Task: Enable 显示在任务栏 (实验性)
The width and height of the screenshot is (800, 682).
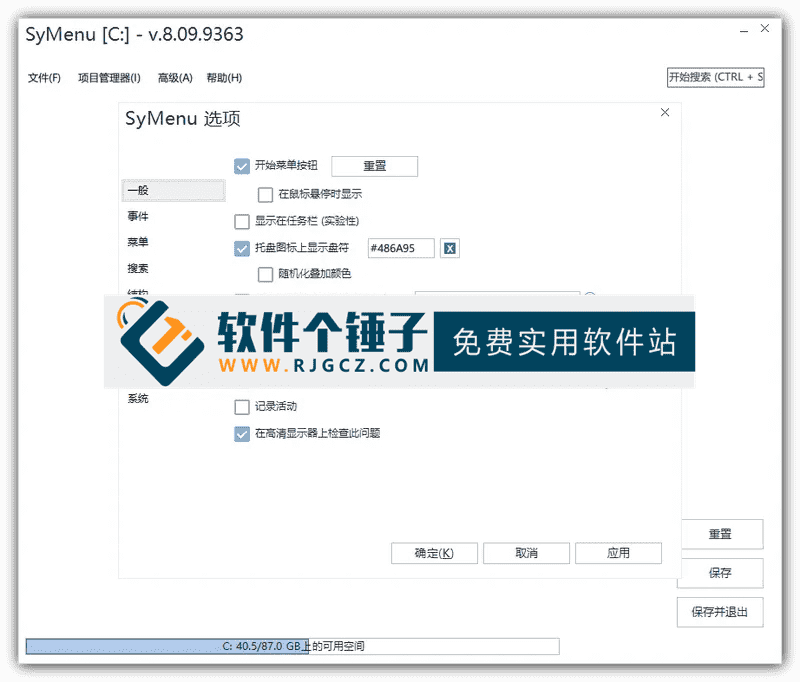Action: (x=241, y=221)
